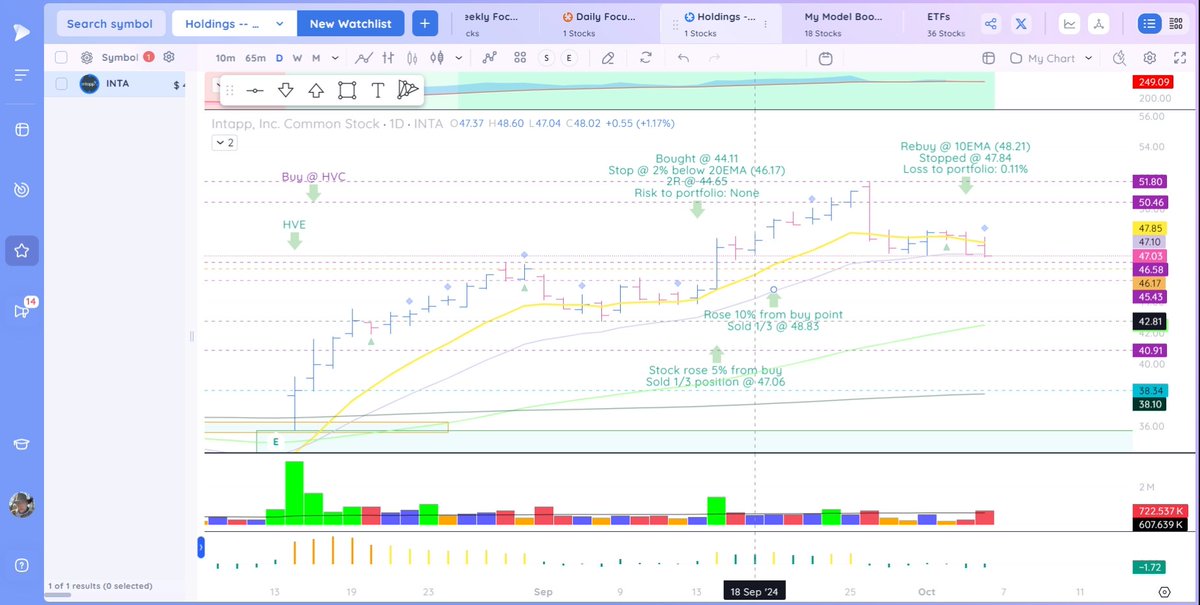Click the New Watchlist button

pyautogui.click(x=350, y=23)
